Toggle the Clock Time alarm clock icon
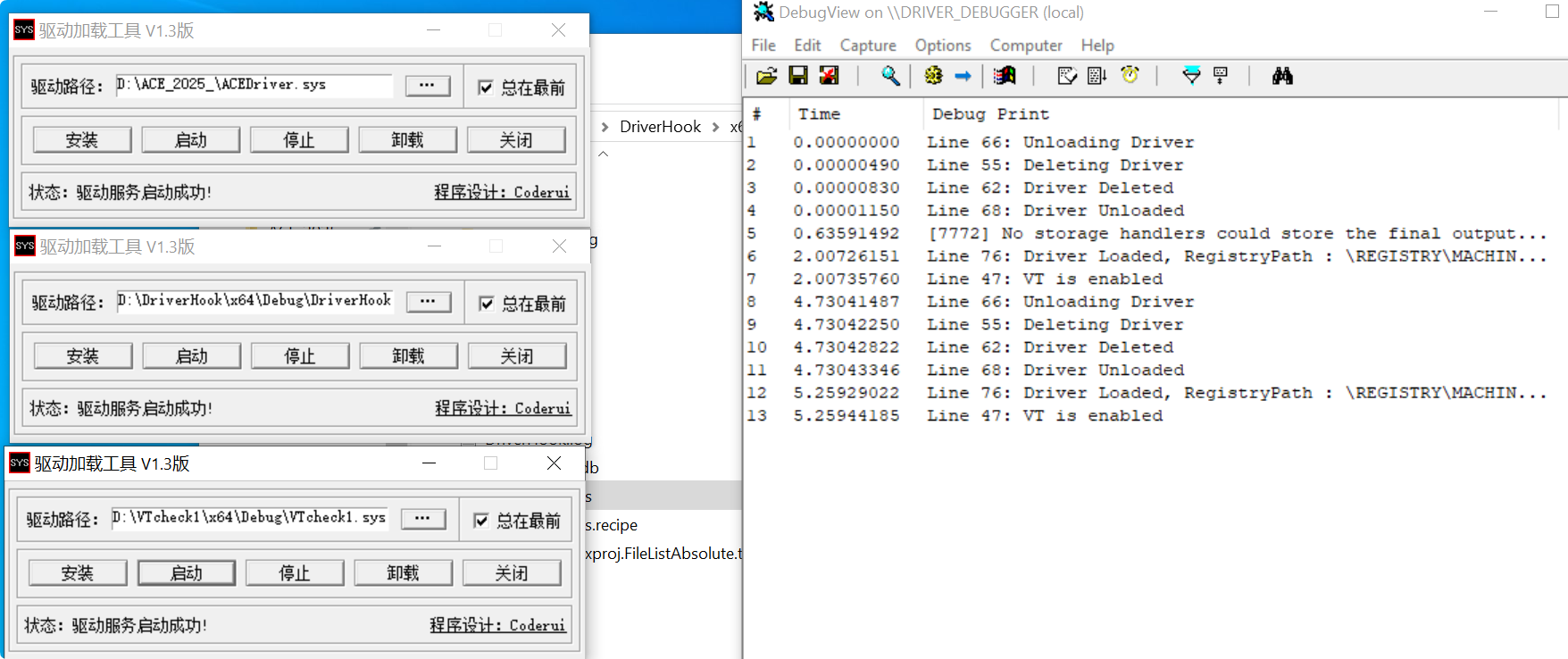Screen dimensions: 1568x659 pyautogui.click(x=1130, y=75)
